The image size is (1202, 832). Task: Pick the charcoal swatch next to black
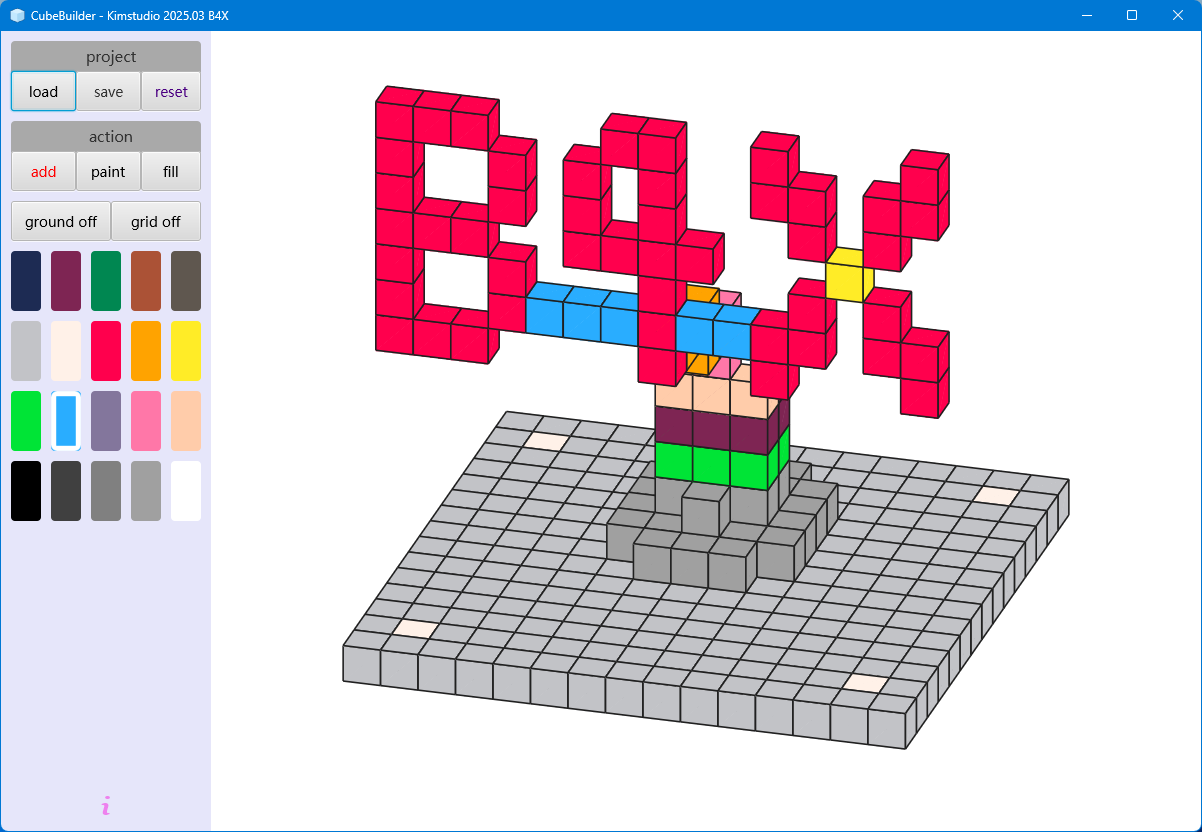click(x=66, y=491)
